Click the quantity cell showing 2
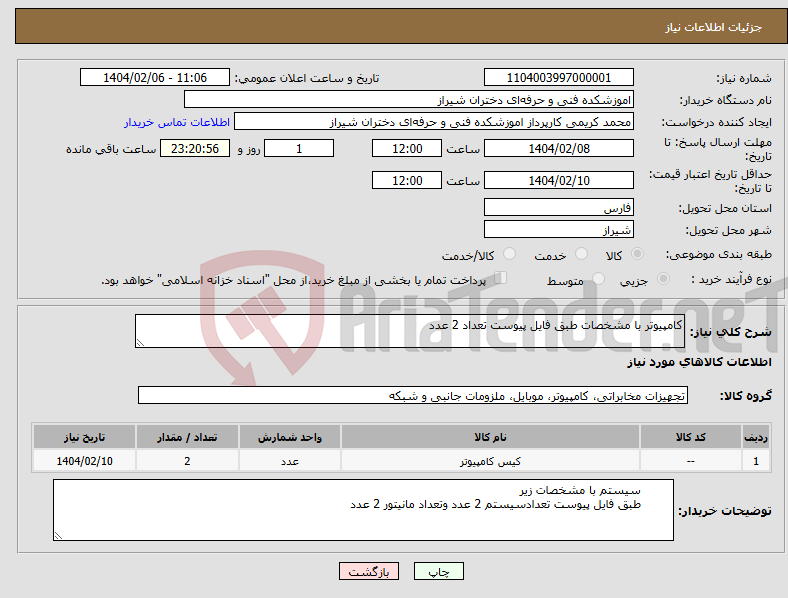The height and width of the screenshot is (598, 788). click(x=187, y=461)
